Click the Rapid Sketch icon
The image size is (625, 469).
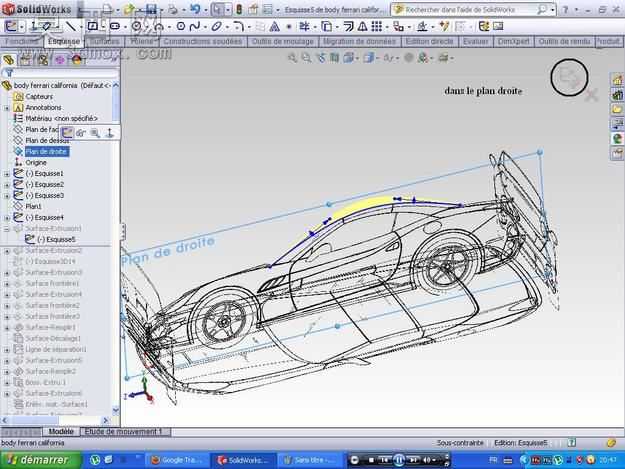pyautogui.click(x=484, y=26)
